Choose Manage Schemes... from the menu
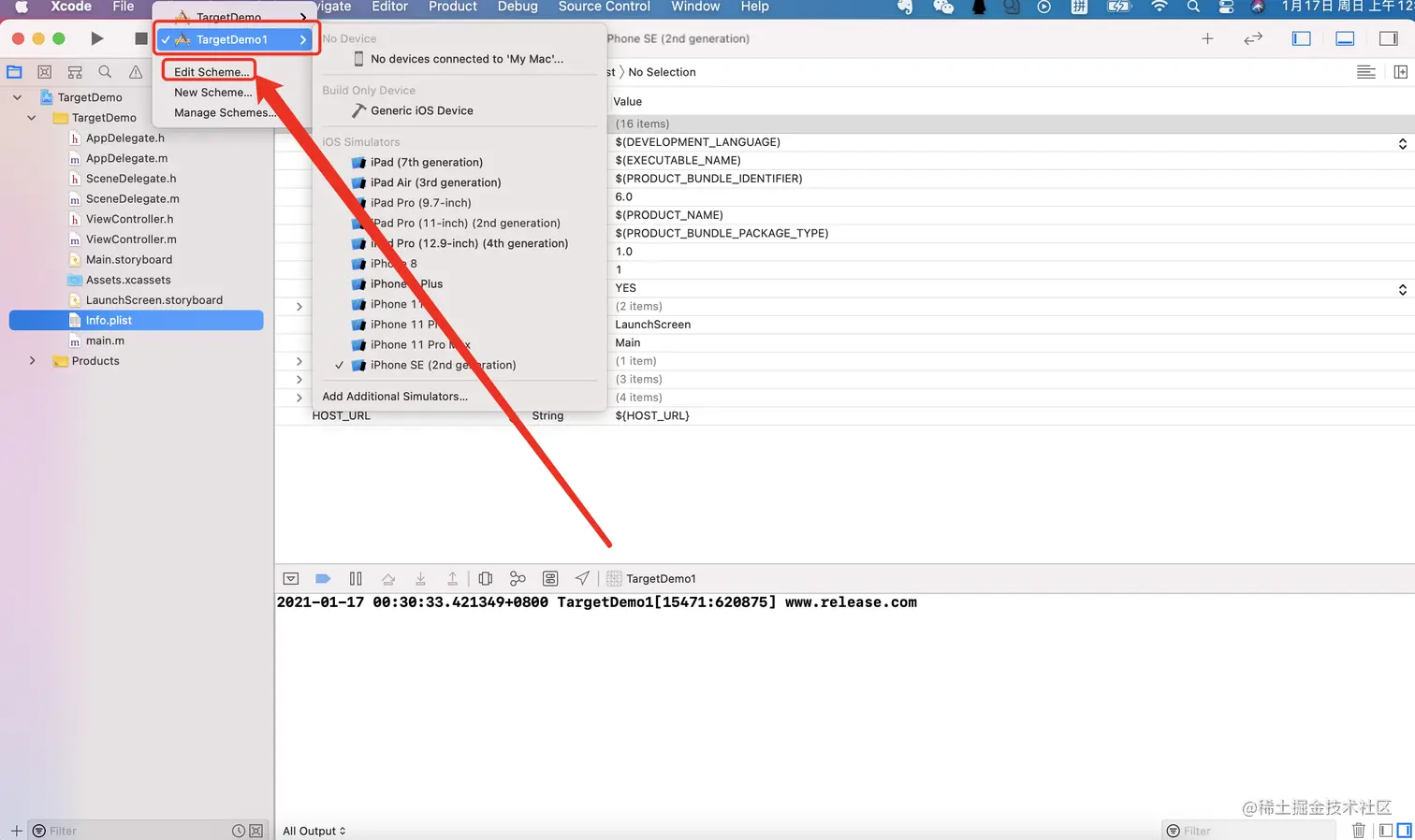This screenshot has width=1415, height=840. [x=225, y=113]
